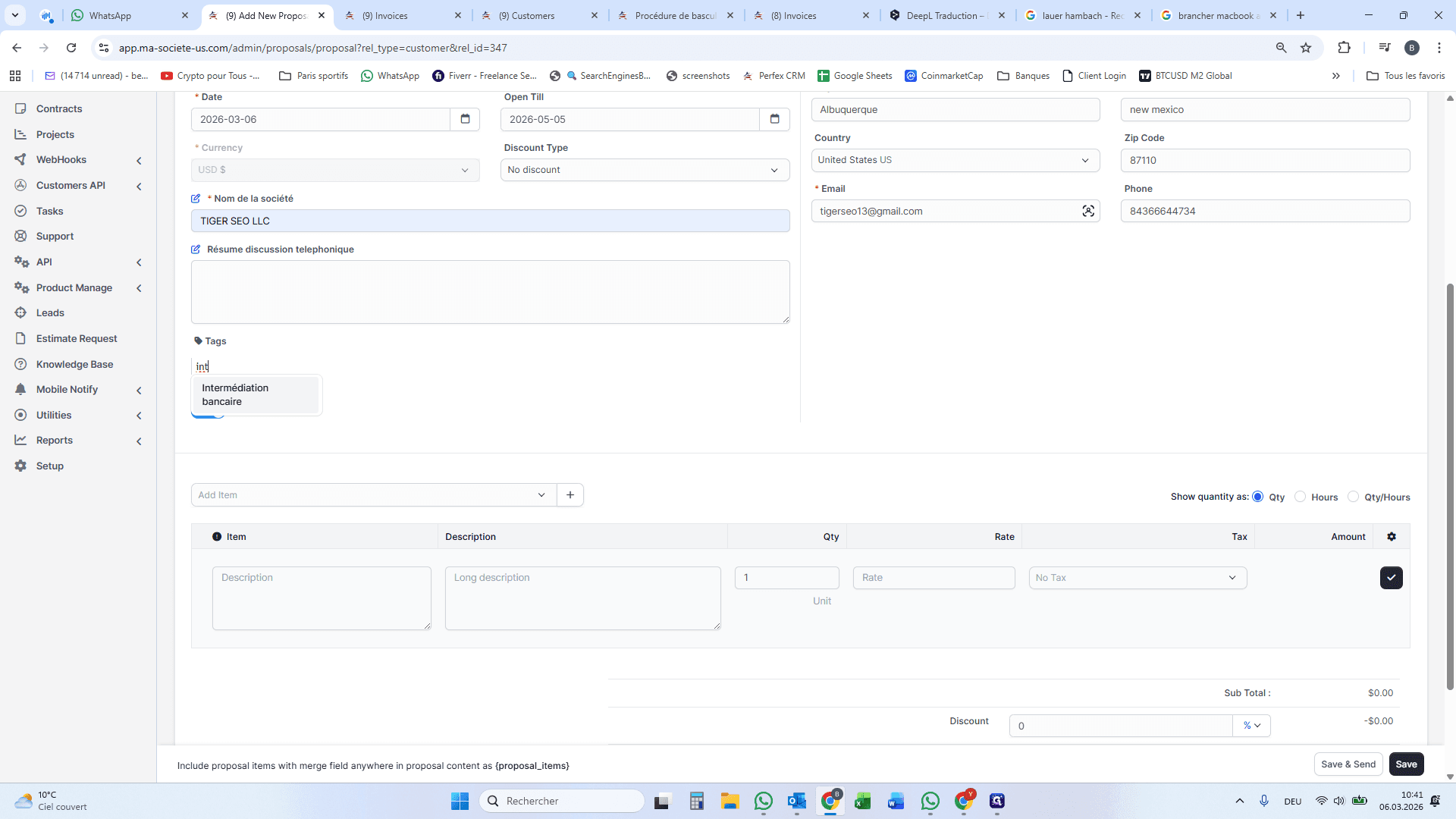Expand the API sidebar menu
1456x819 pixels.
coord(139,263)
